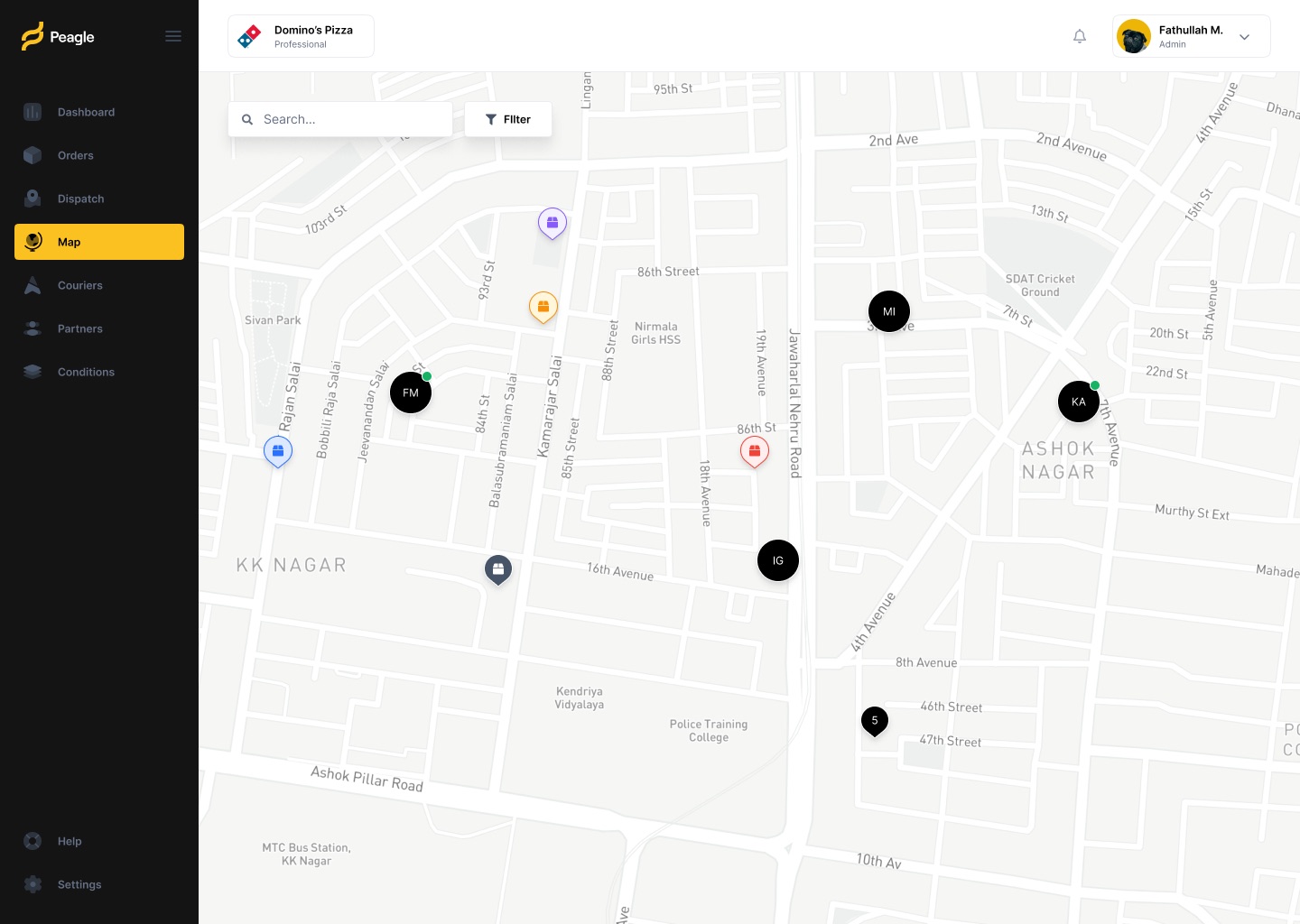Screen dimensions: 1300x924
Task: Open Domino's Pizza workspace selector
Action: point(301,36)
